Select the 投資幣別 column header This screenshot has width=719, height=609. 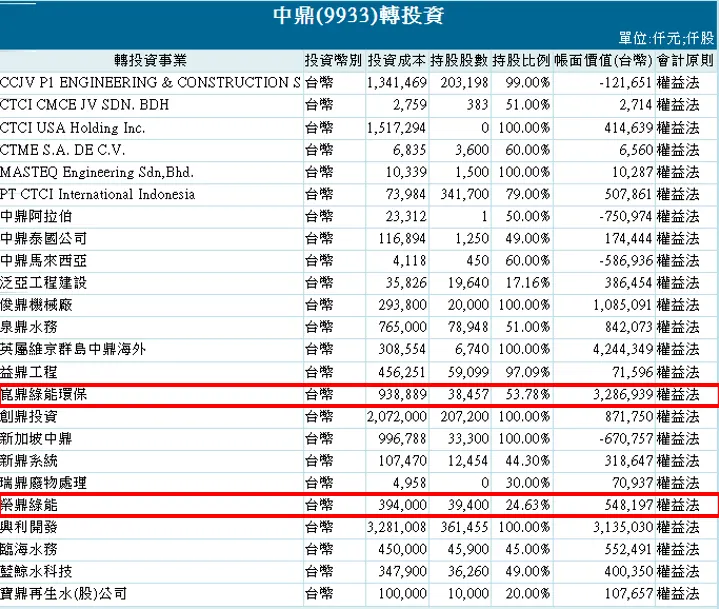(x=333, y=60)
